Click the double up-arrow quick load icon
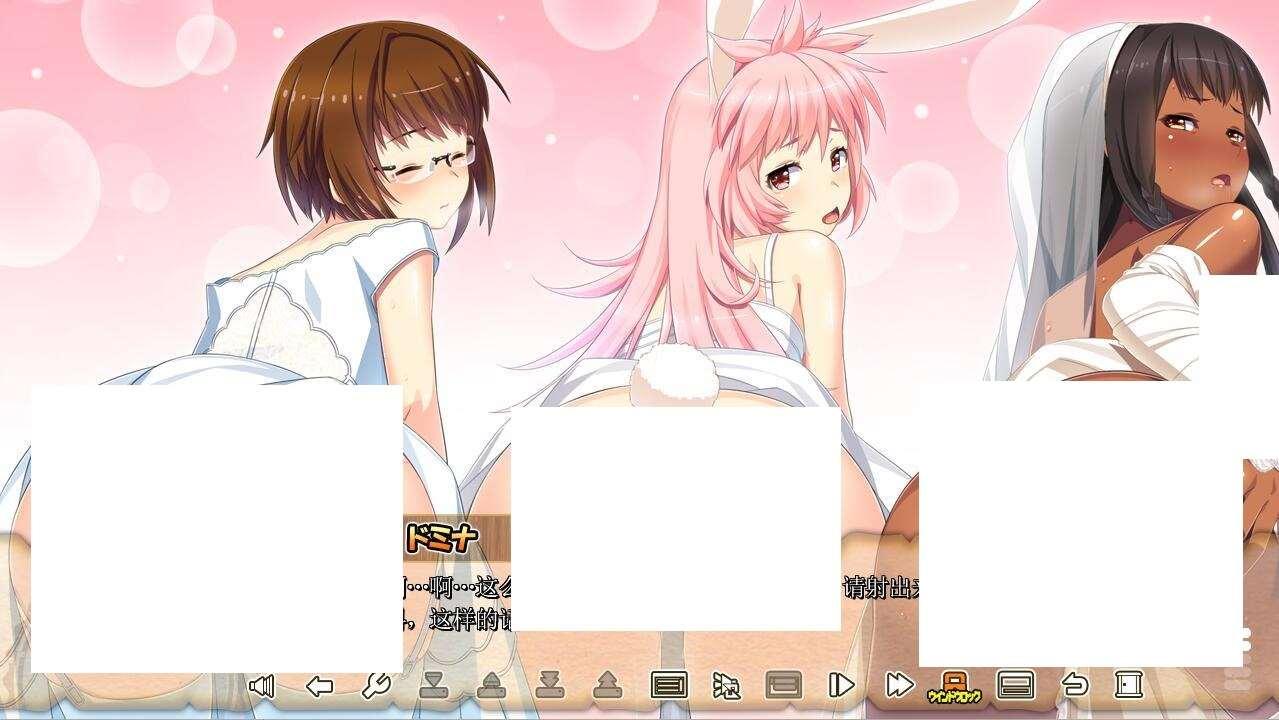The width and height of the screenshot is (1279, 720). (607, 685)
